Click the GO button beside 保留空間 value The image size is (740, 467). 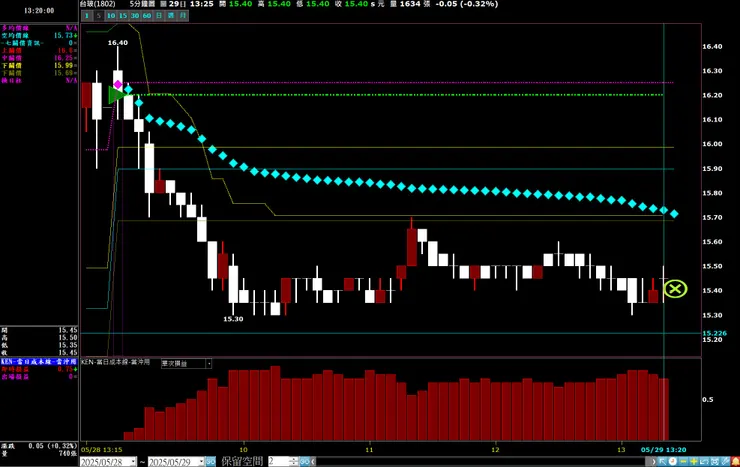(305, 462)
